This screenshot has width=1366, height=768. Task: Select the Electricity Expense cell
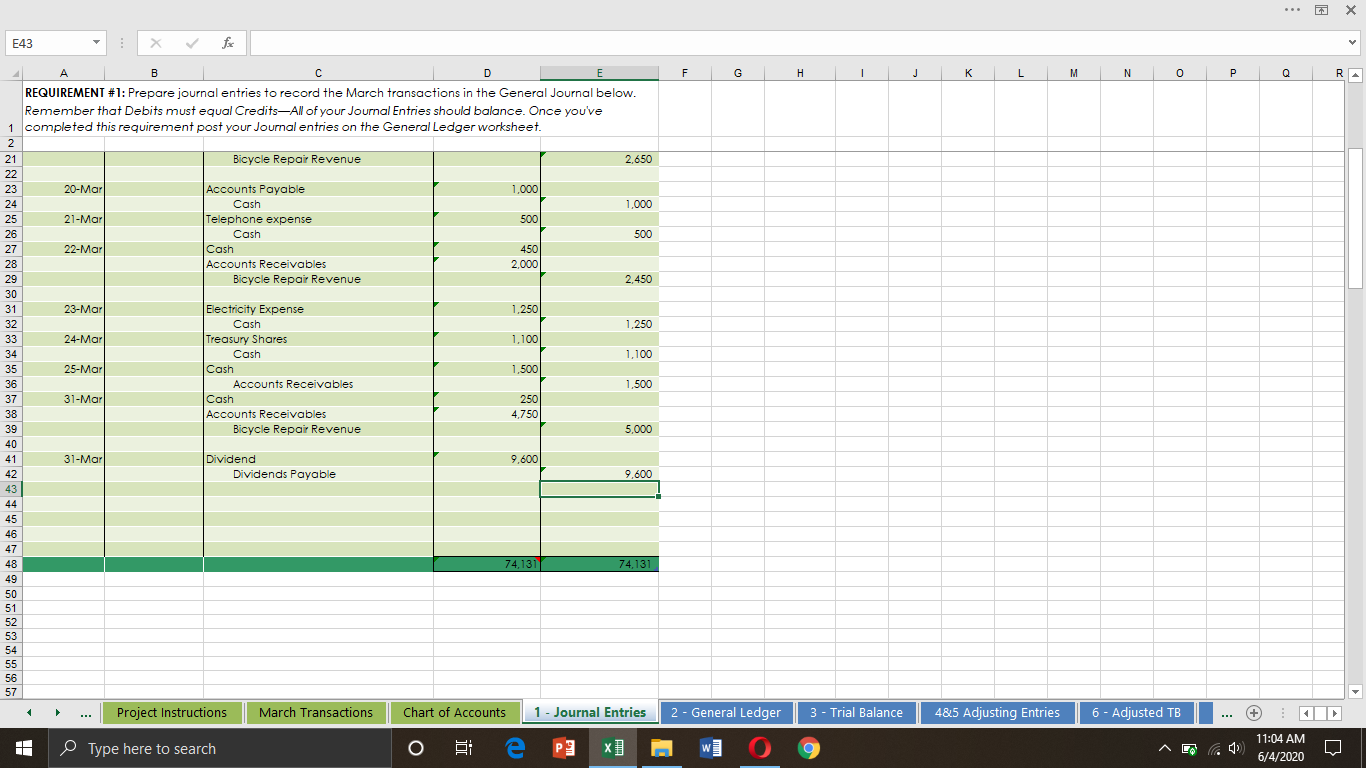318,309
